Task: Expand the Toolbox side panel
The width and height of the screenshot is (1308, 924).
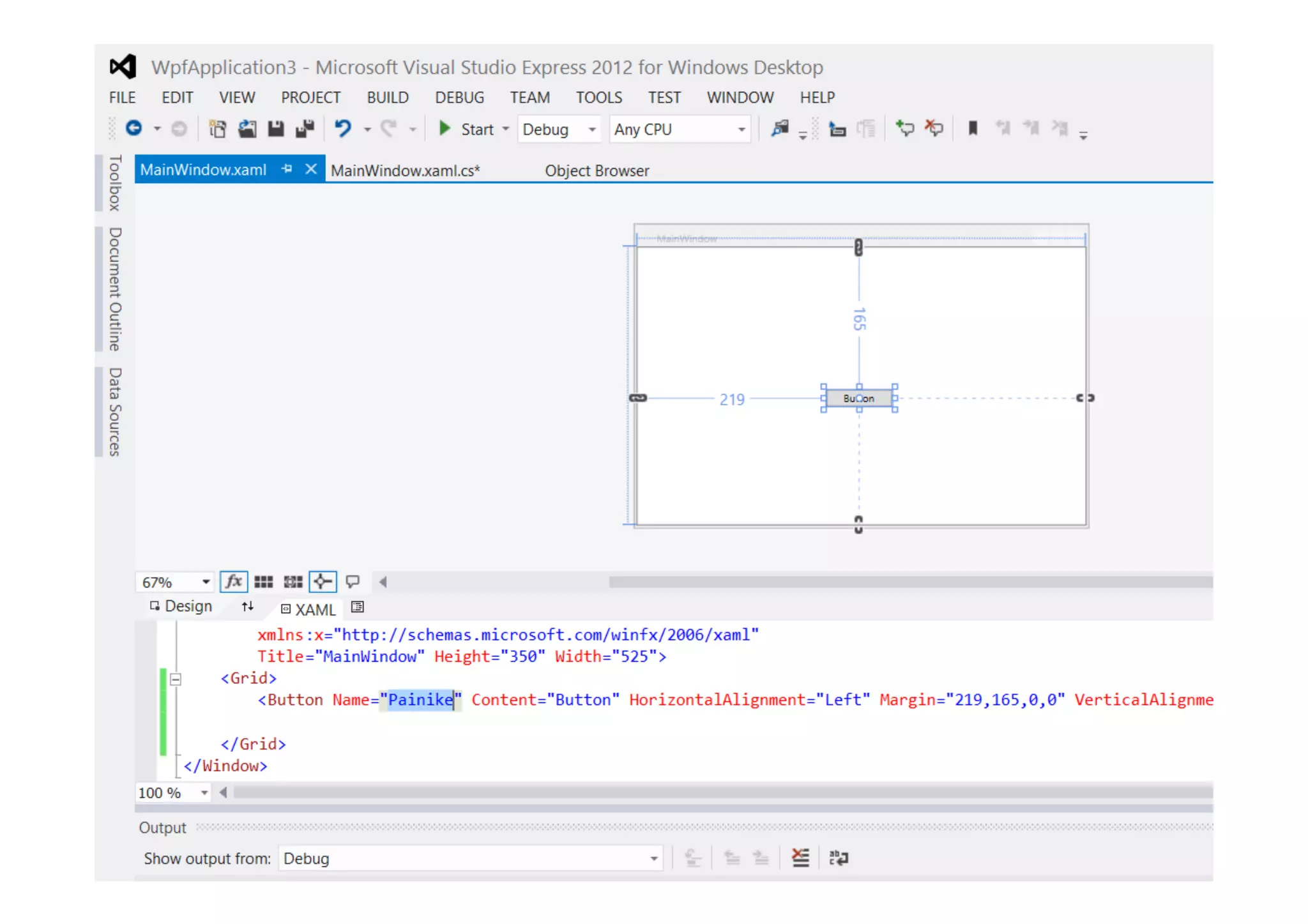Action: (114, 183)
